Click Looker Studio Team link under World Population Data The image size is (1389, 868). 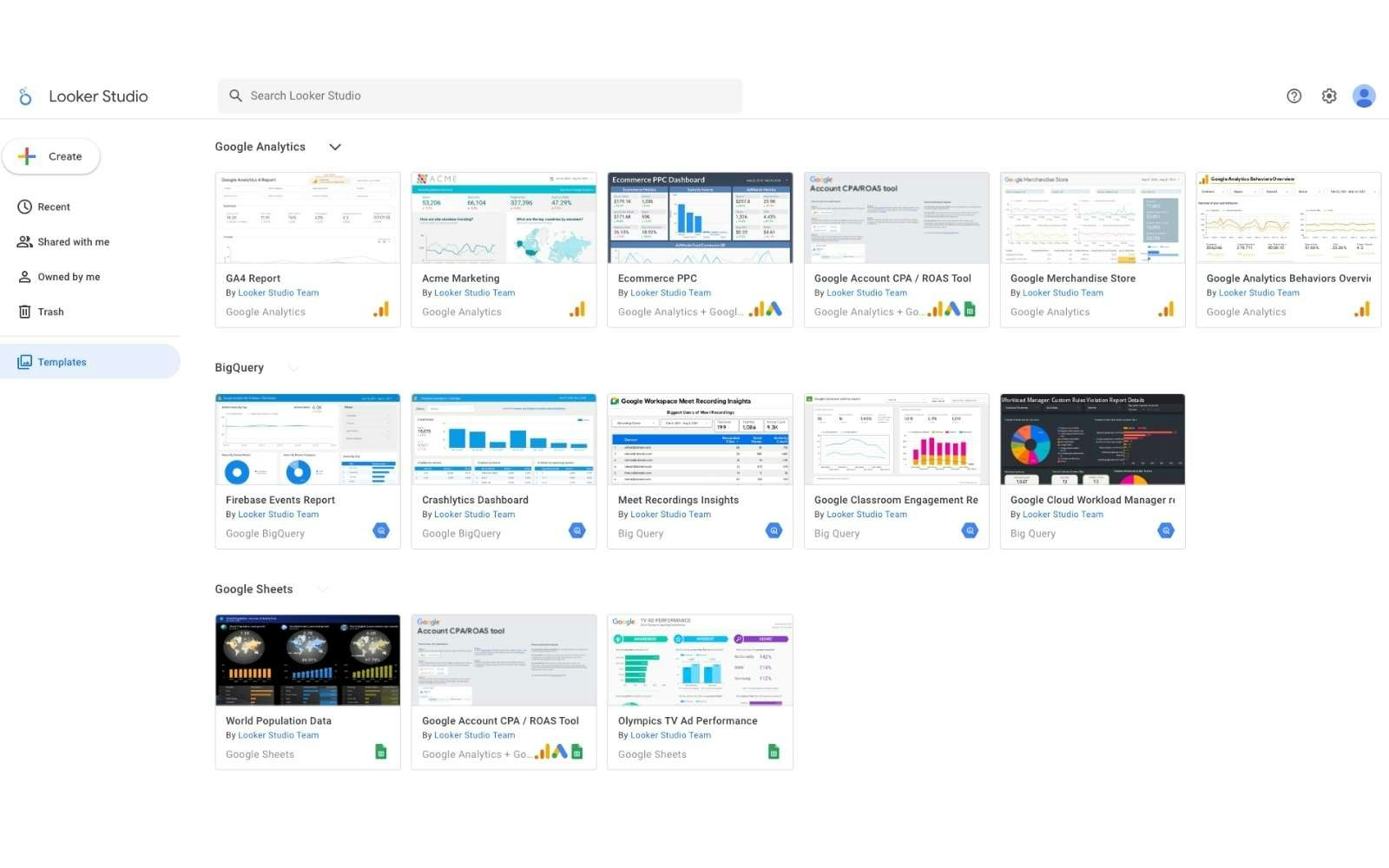click(x=279, y=735)
